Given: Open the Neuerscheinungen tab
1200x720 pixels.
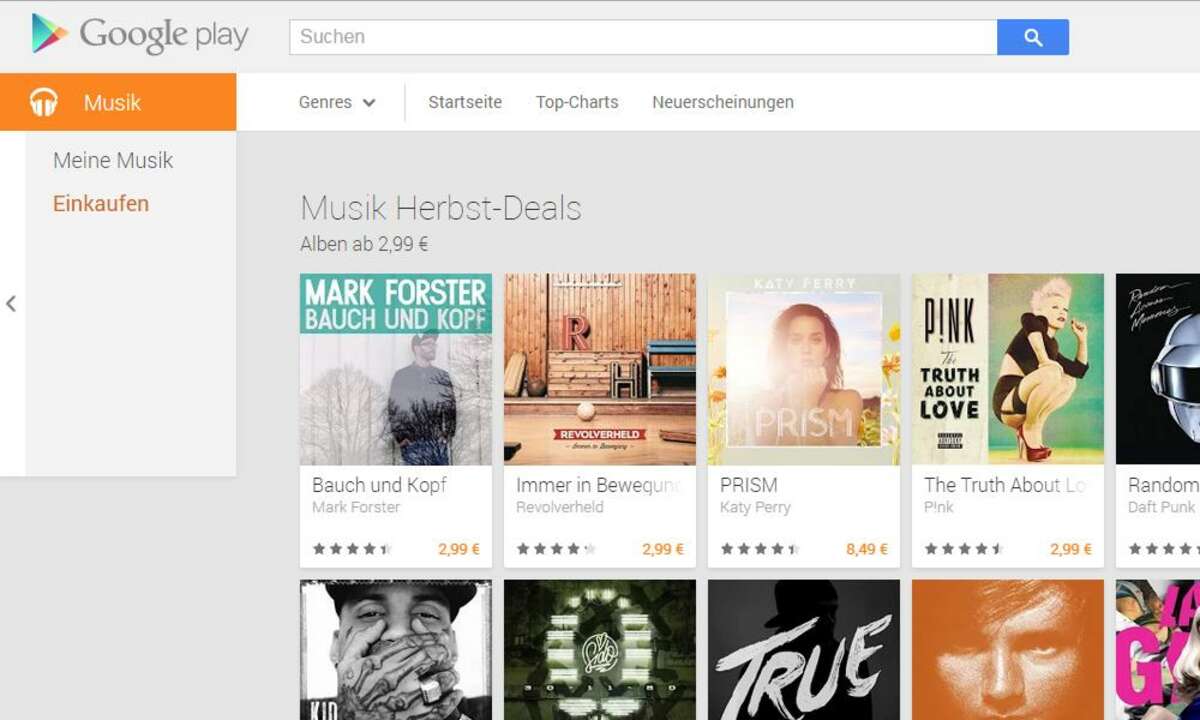Looking at the screenshot, I should click(x=723, y=102).
